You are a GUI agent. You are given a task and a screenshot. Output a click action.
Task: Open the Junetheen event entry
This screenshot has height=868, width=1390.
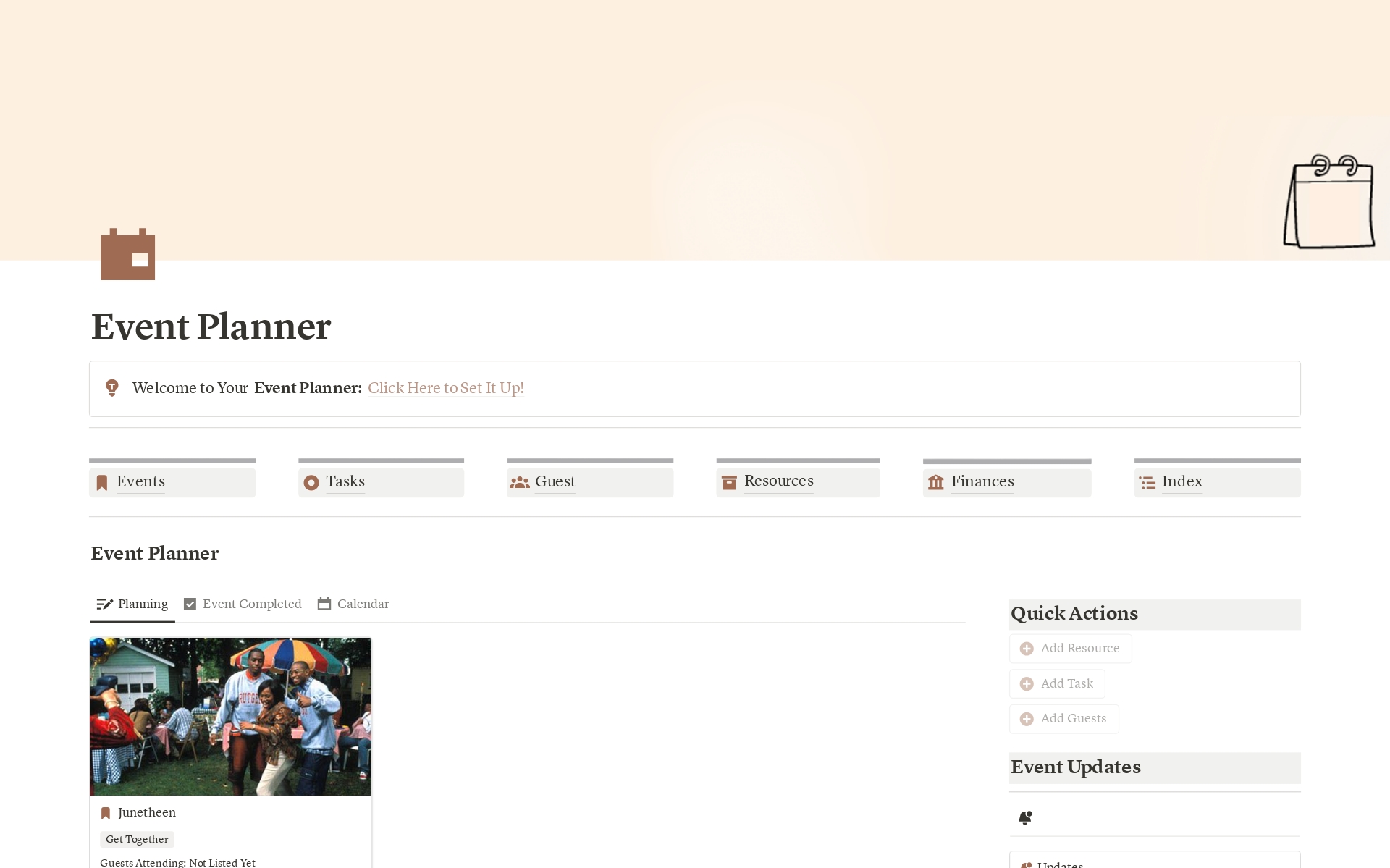147,811
